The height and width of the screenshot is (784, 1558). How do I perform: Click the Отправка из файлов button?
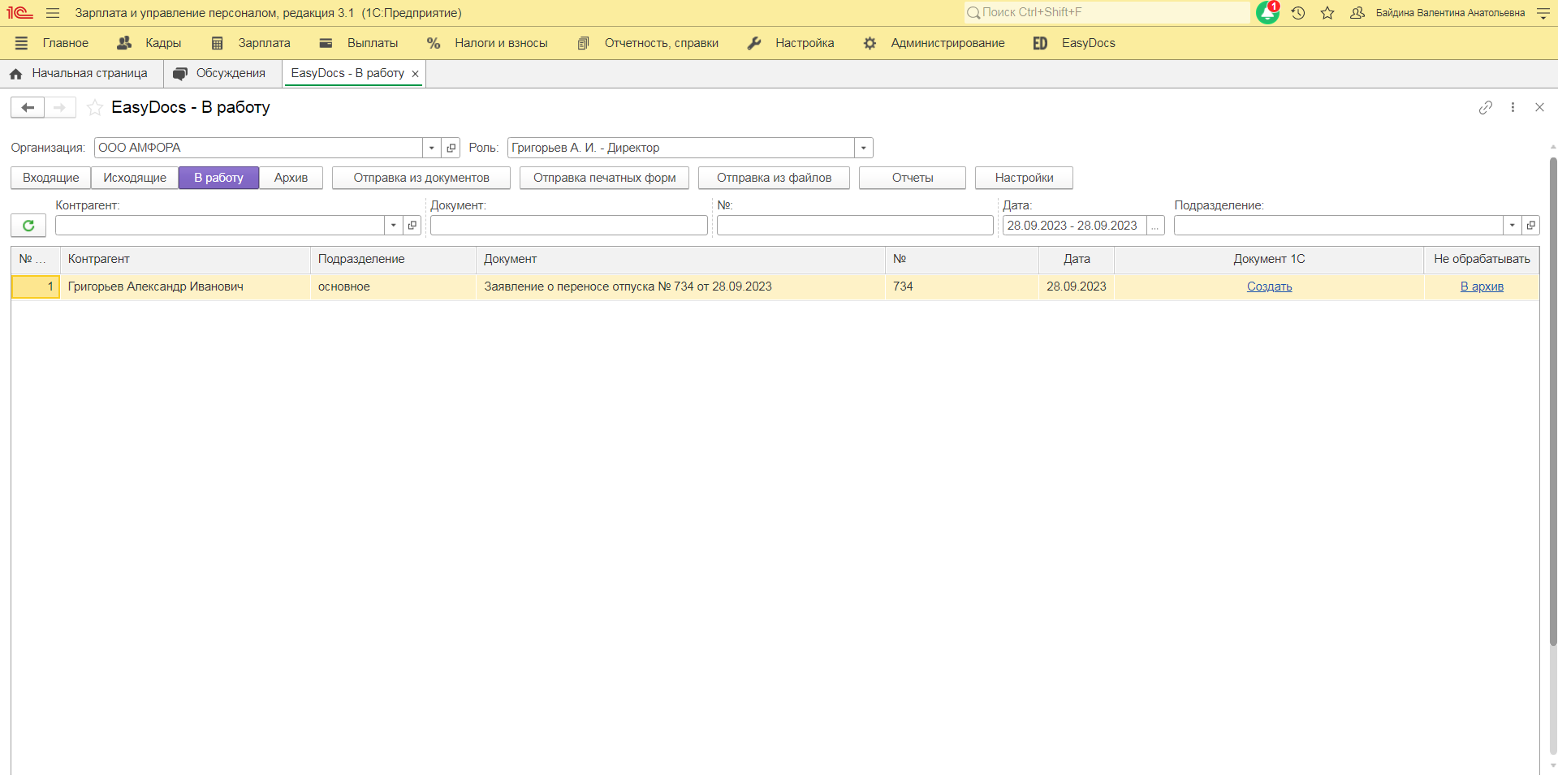774,178
